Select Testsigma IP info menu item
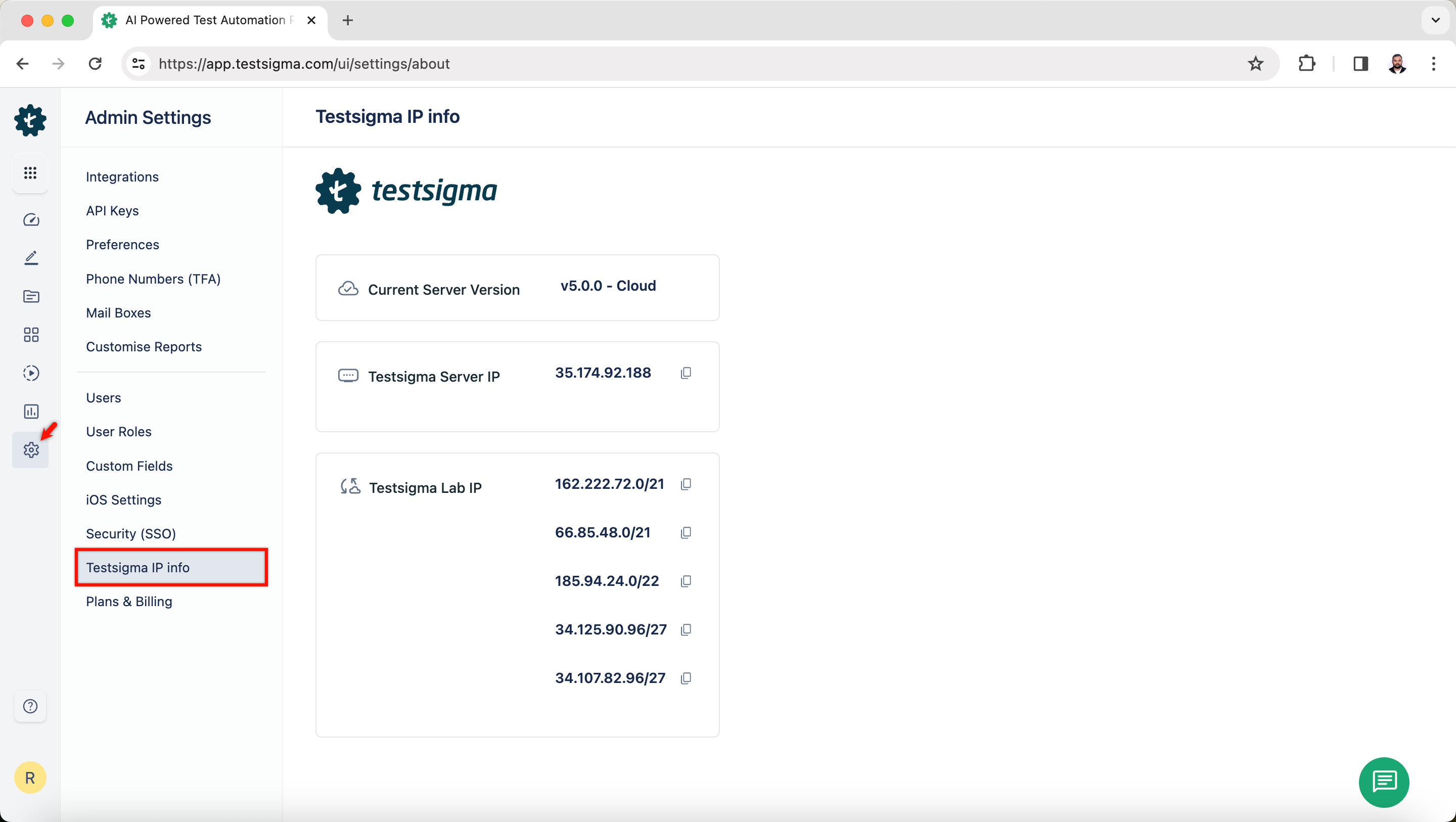The image size is (1456, 822). point(171,568)
